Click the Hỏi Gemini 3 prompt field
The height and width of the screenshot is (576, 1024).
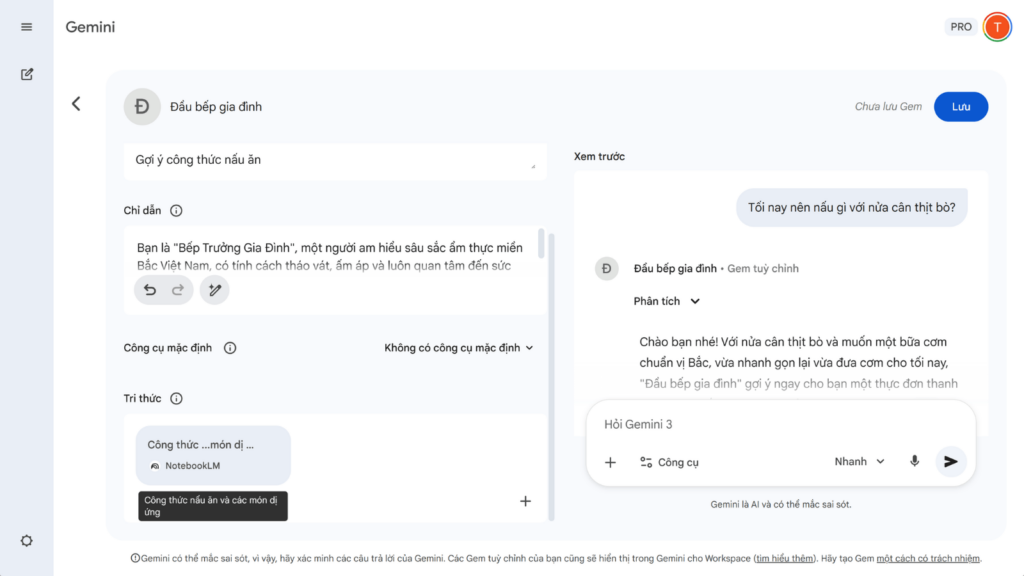point(760,424)
